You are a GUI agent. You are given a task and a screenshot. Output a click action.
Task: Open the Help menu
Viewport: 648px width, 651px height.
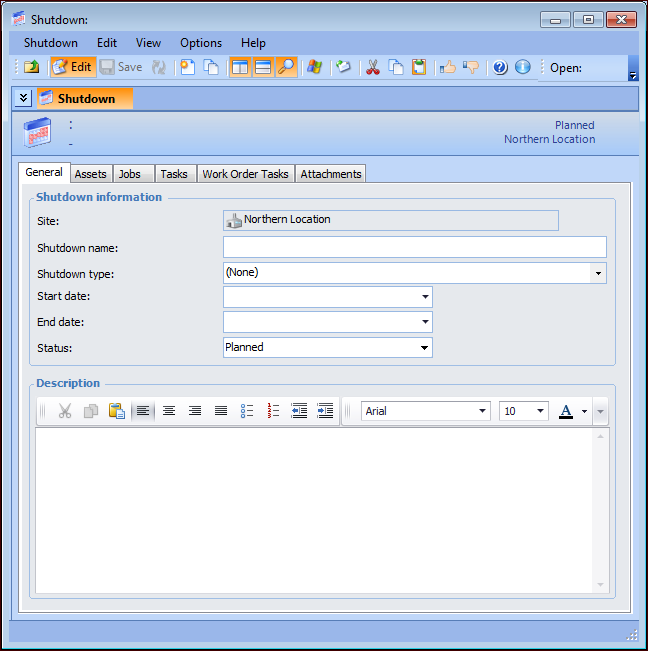pyautogui.click(x=253, y=43)
